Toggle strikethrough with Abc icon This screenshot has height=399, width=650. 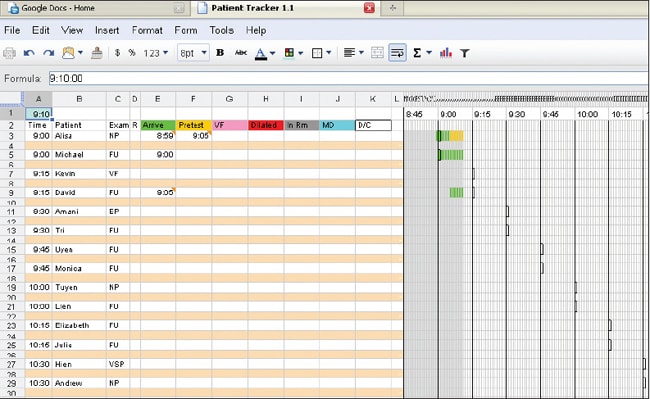(240, 53)
